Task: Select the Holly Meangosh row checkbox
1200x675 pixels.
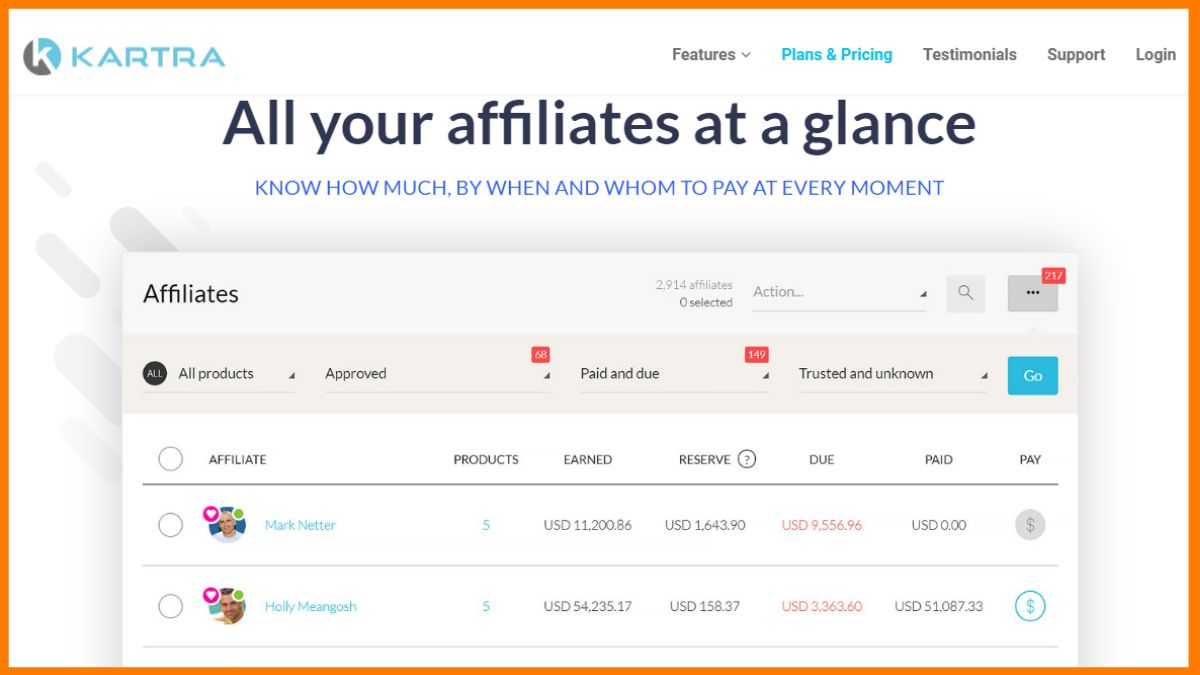Action: click(x=171, y=606)
